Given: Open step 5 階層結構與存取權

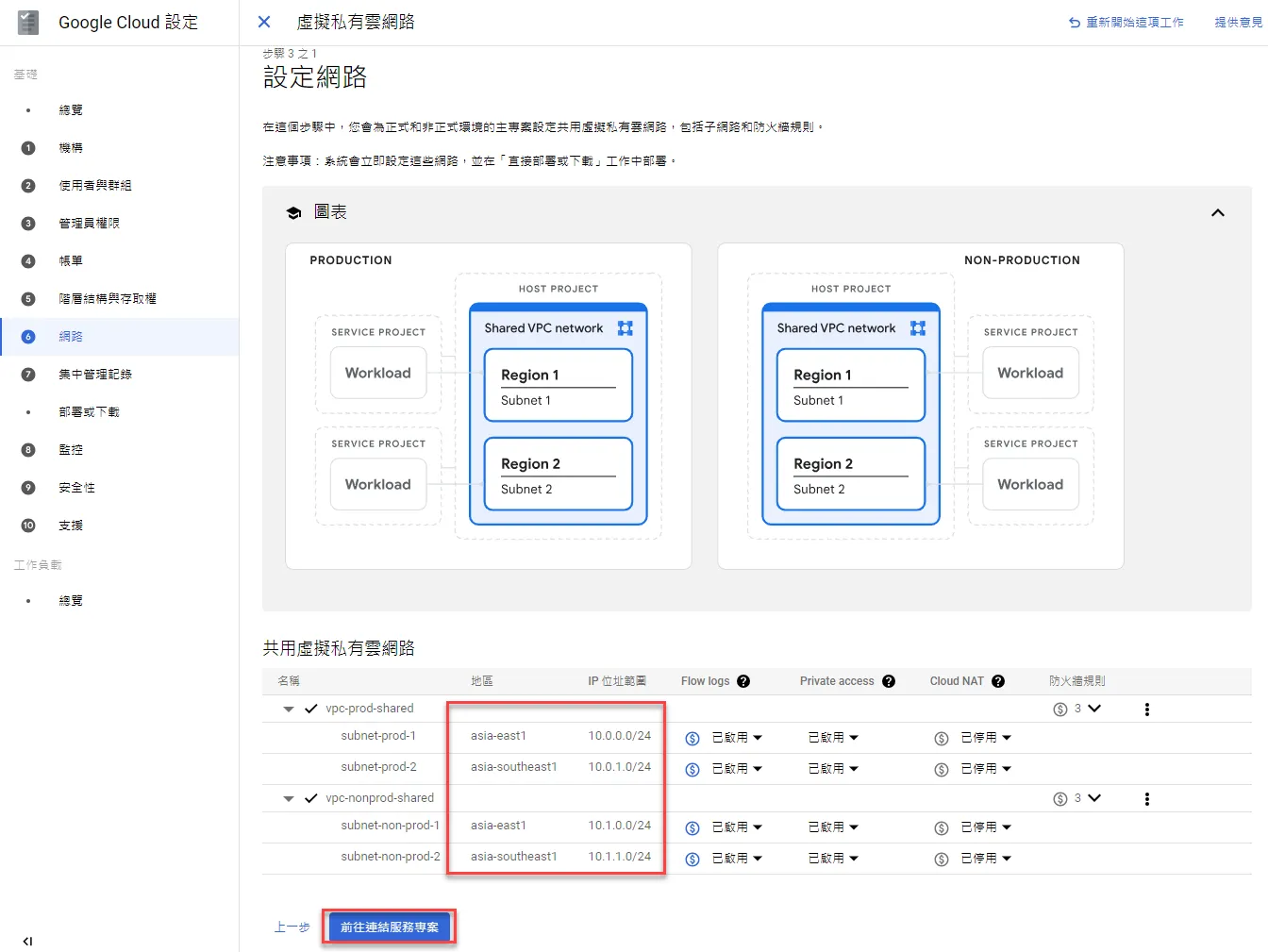Looking at the screenshot, I should click(108, 299).
